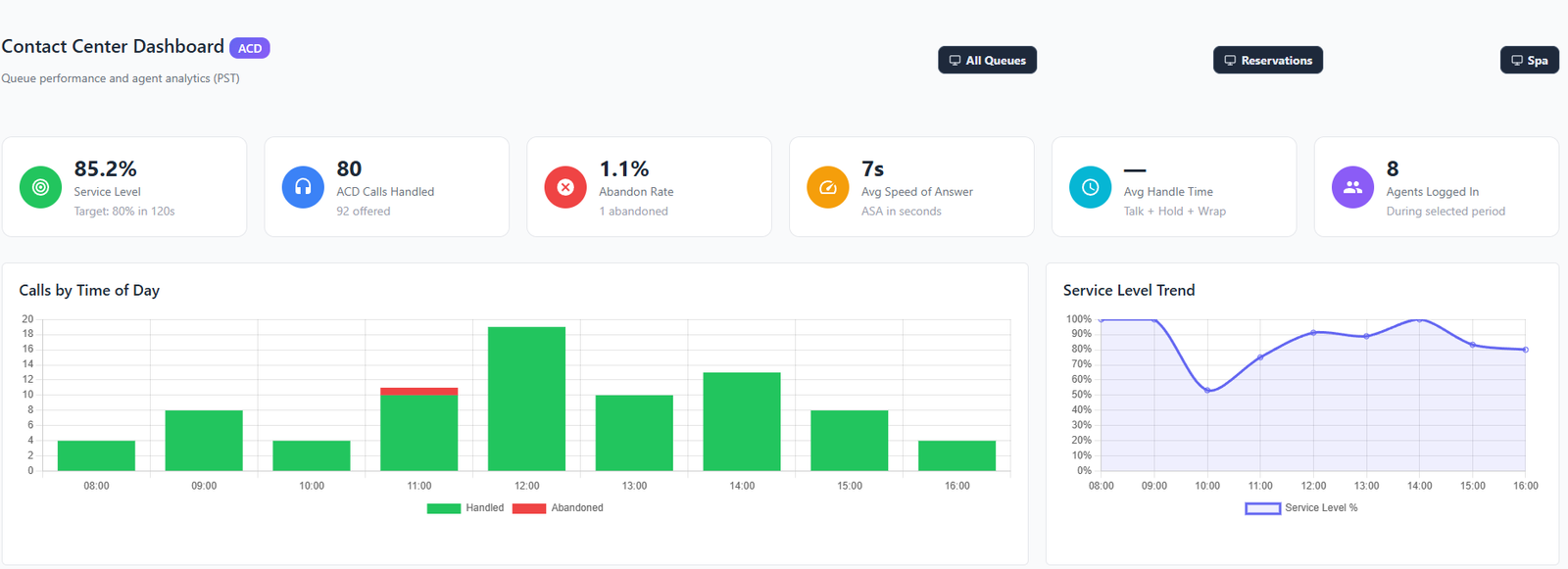Click the 09:00 handled calls bar

[x=204, y=441]
